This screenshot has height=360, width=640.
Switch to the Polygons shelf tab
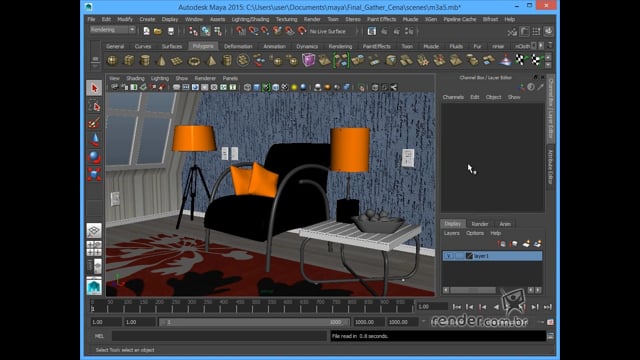tap(203, 46)
